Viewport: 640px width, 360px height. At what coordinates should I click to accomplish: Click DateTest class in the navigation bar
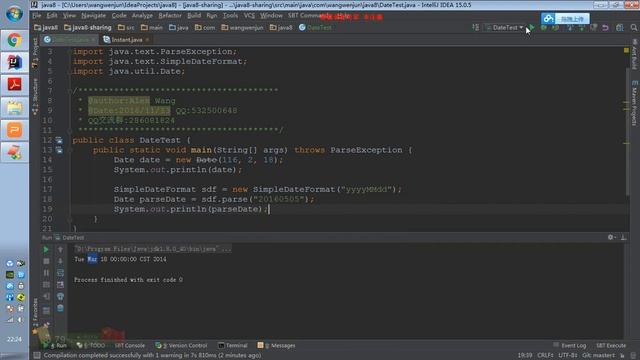coord(315,28)
